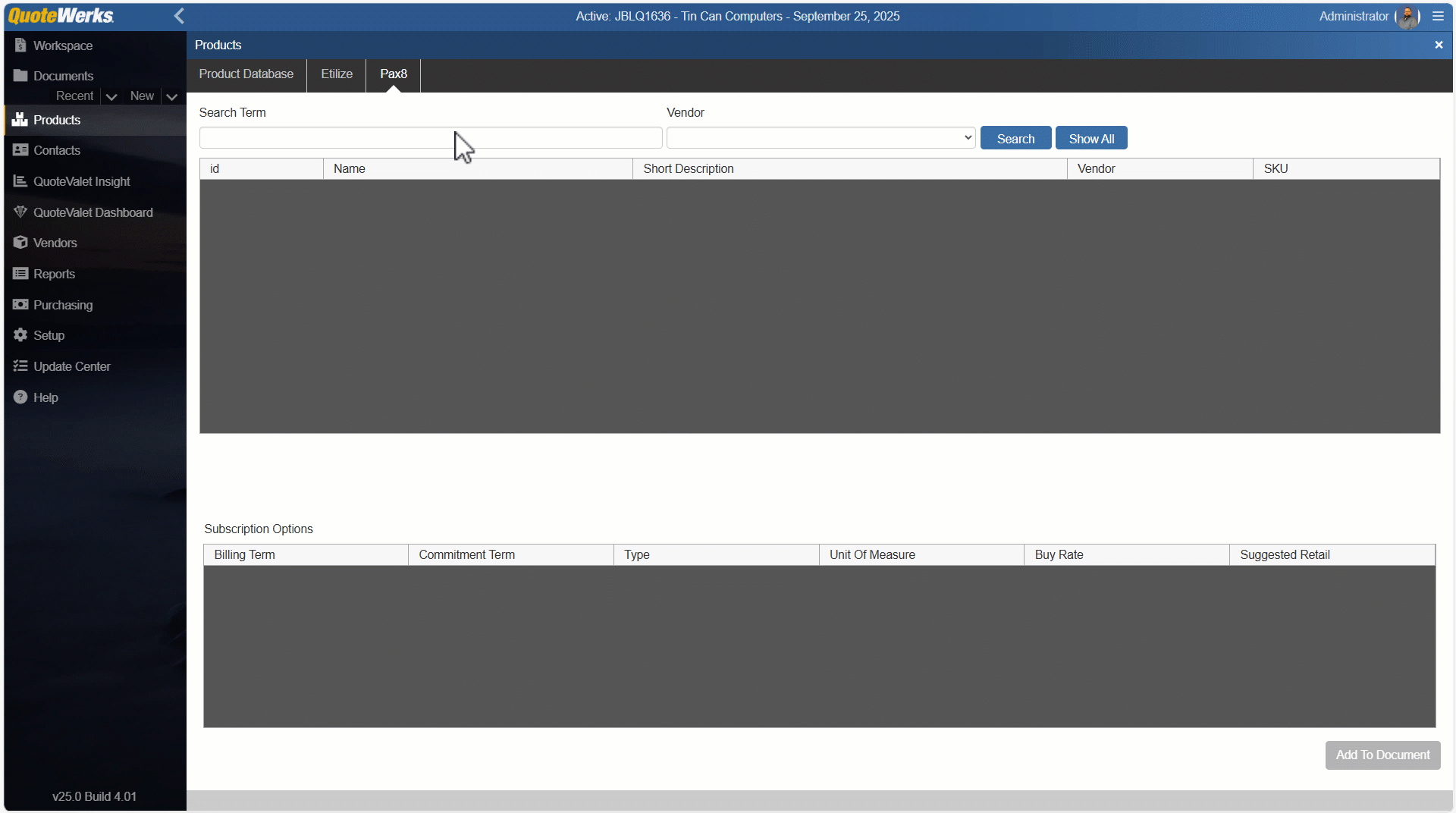Click the Show All button

[1091, 138]
